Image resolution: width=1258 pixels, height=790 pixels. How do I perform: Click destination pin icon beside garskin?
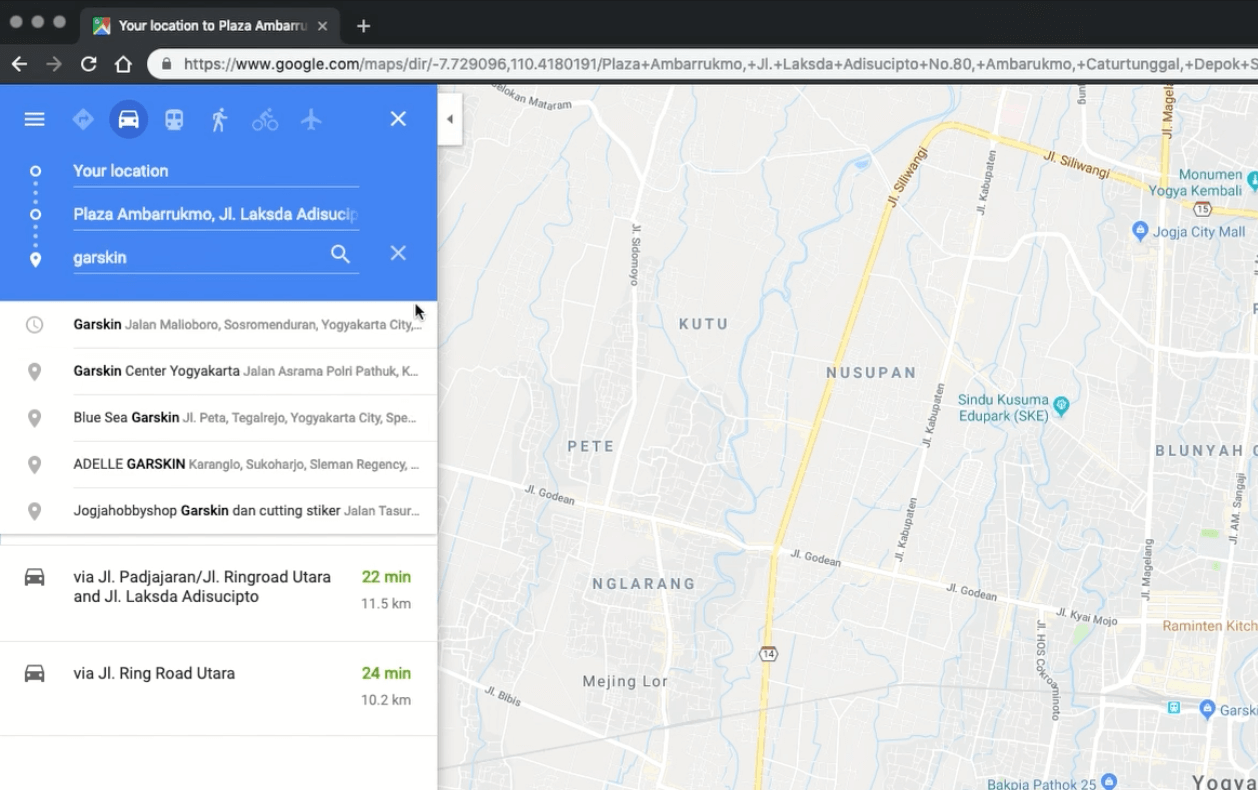point(35,259)
